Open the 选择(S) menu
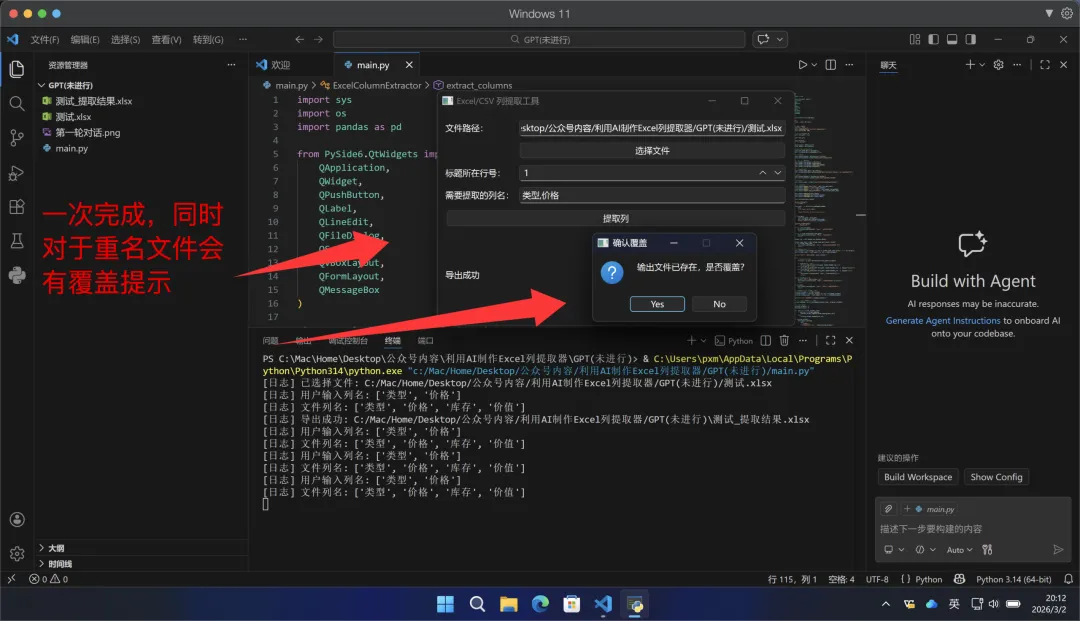1080x621 pixels. click(125, 39)
